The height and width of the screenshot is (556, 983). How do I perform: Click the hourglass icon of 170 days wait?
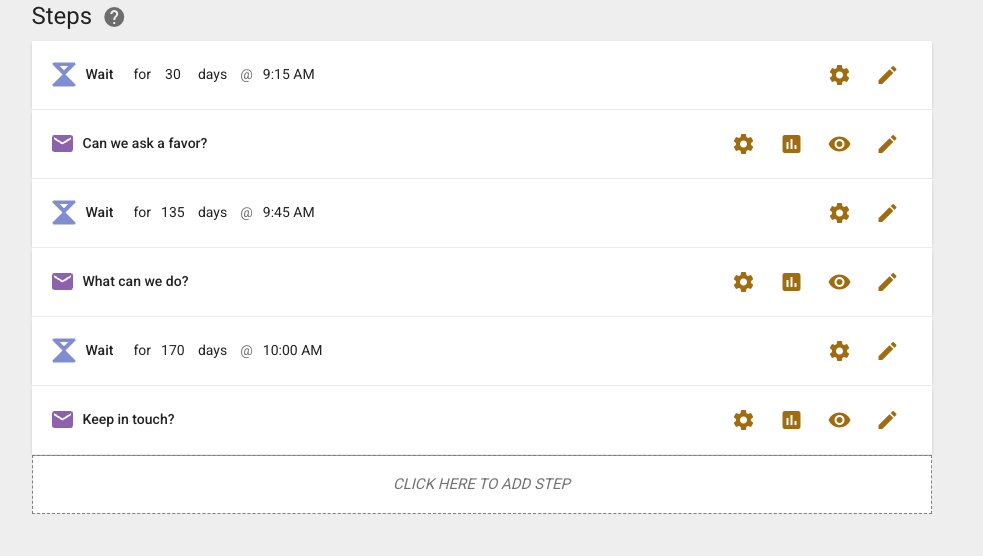pos(64,351)
